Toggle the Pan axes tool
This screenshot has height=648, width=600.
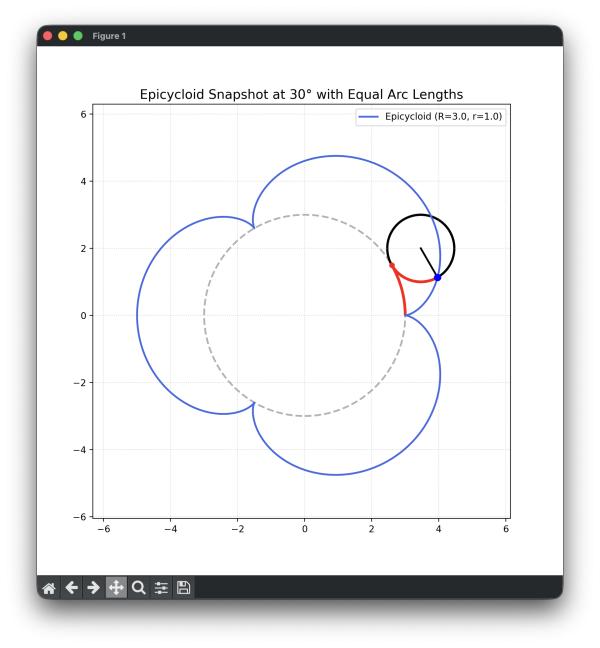click(x=116, y=587)
